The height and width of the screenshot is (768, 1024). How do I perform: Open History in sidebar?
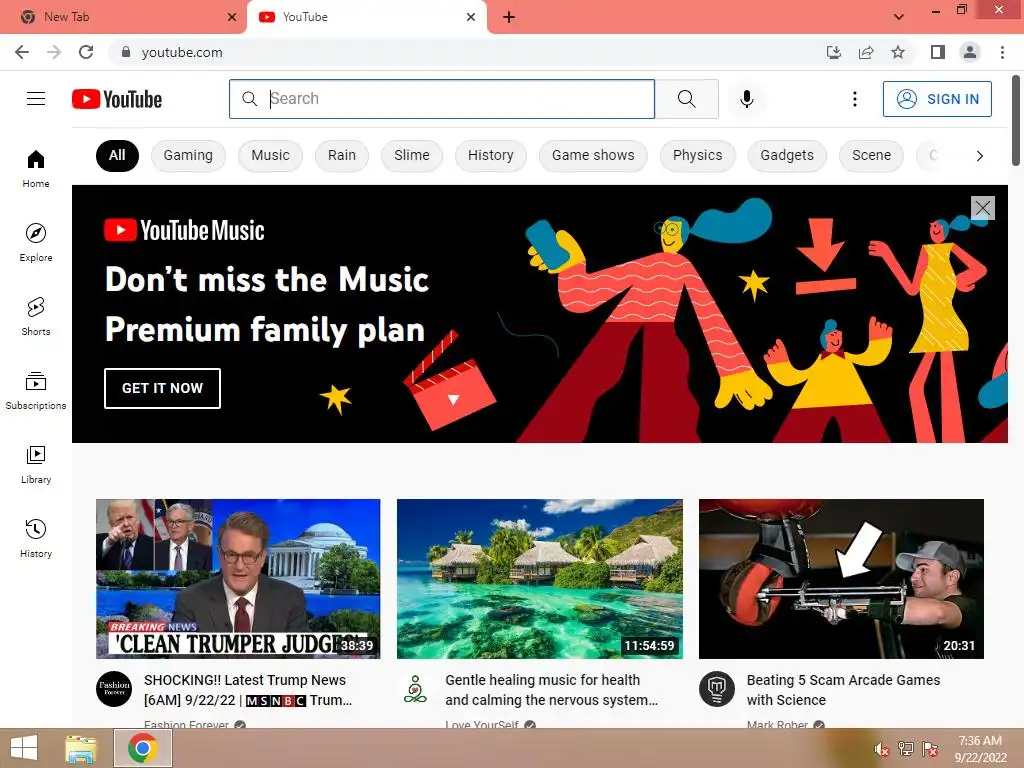[x=36, y=538]
